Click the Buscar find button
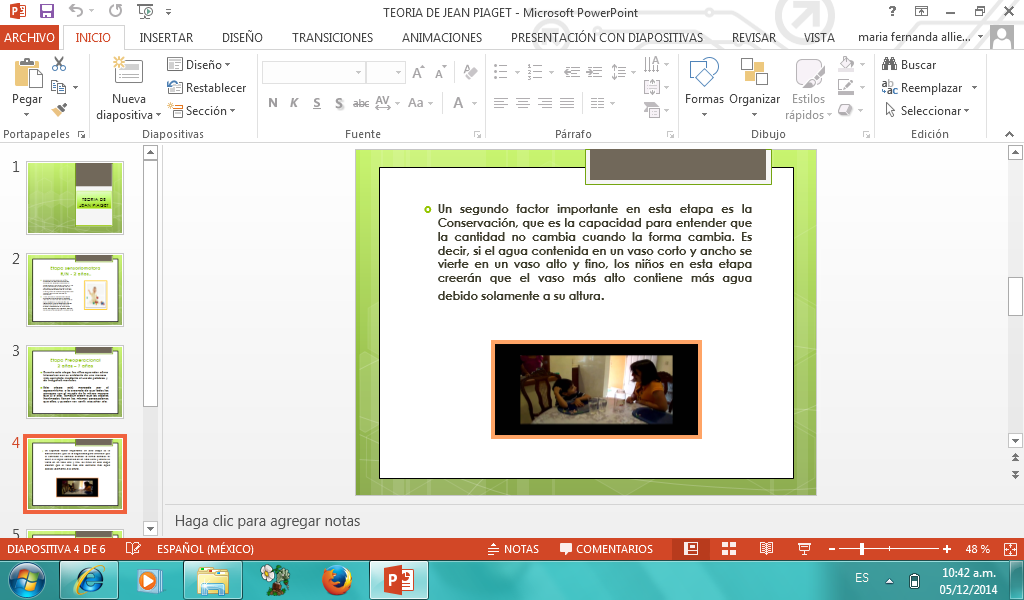Viewport: 1024px width, 600px height. pyautogui.click(x=908, y=65)
